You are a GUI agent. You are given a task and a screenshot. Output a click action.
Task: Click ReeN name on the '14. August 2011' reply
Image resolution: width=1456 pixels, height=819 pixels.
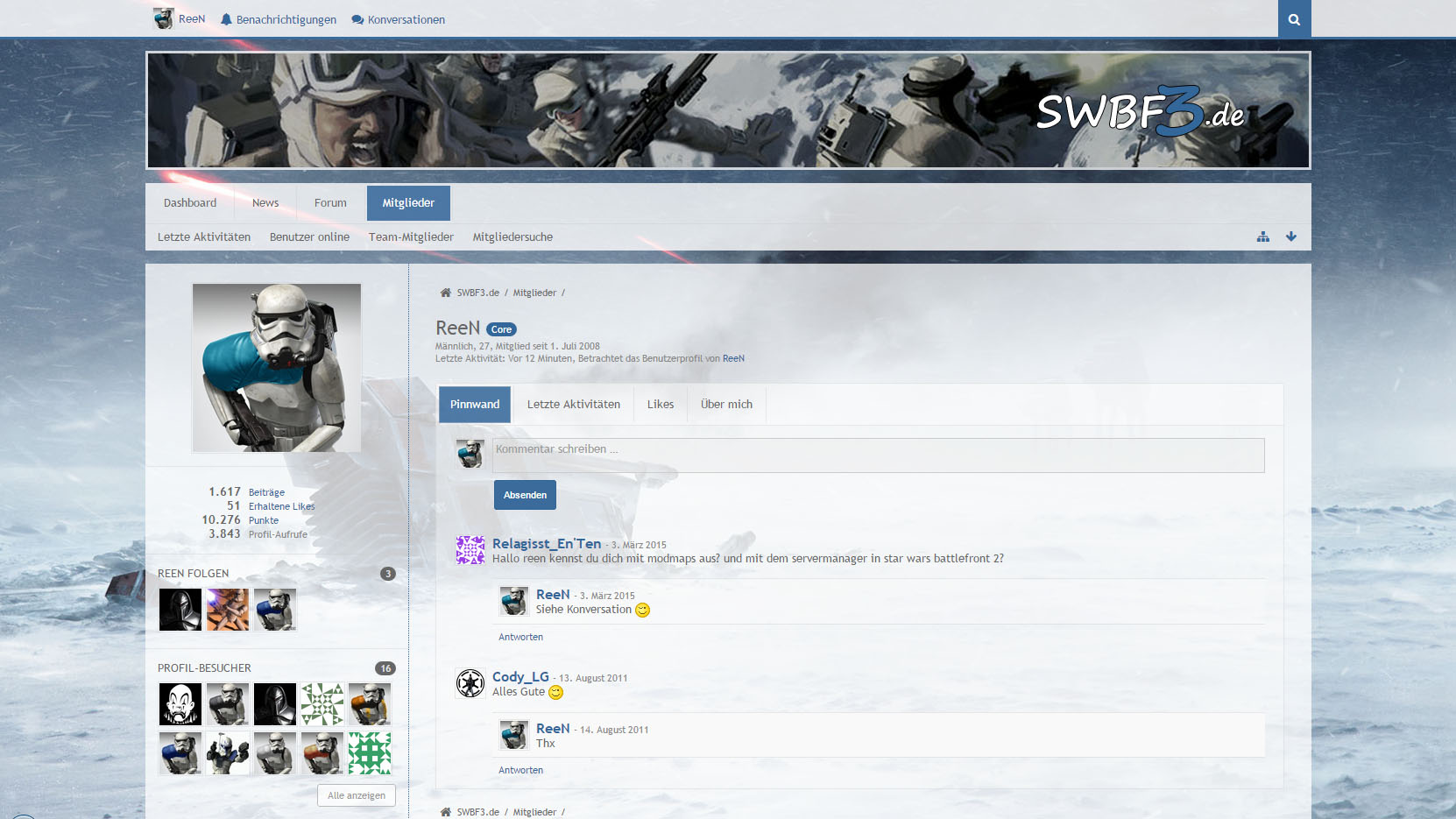click(553, 728)
